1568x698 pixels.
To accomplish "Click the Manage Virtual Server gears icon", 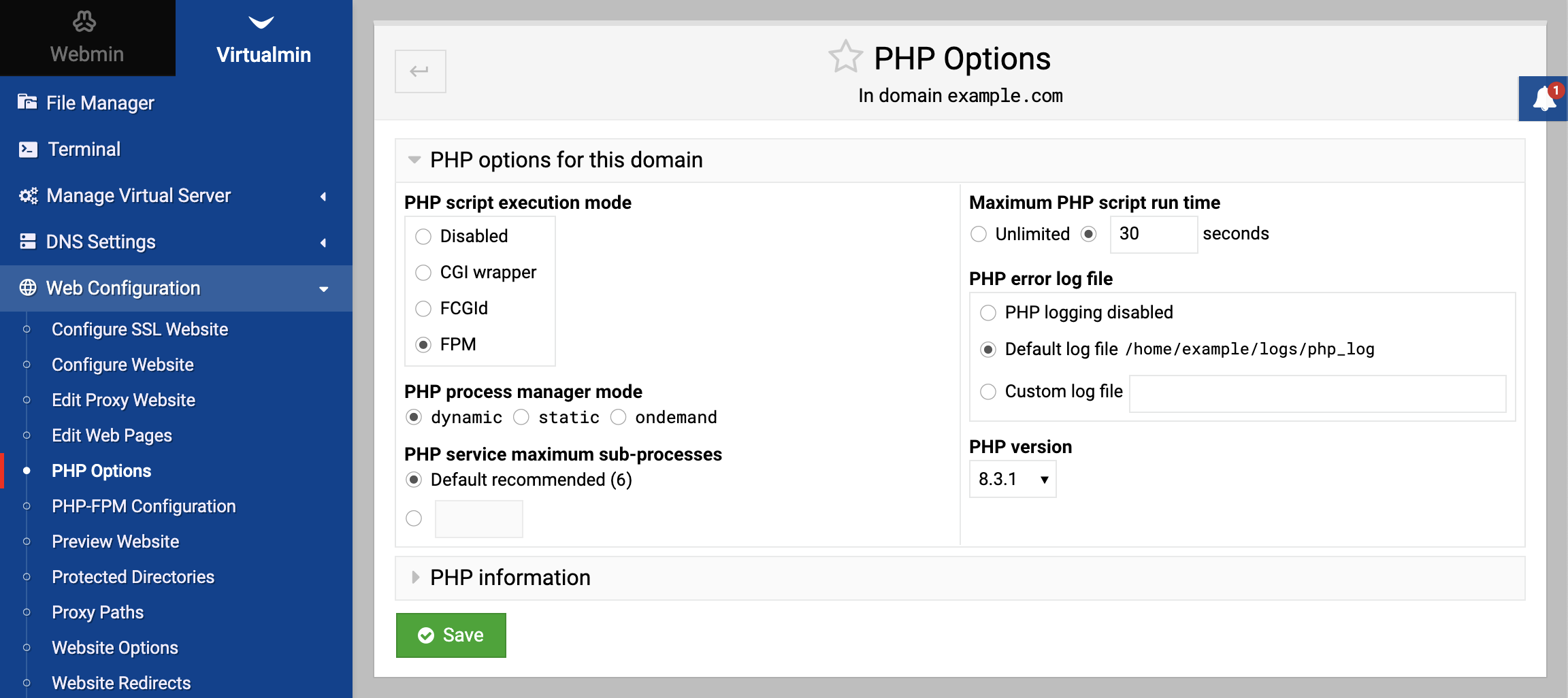I will click(28, 196).
